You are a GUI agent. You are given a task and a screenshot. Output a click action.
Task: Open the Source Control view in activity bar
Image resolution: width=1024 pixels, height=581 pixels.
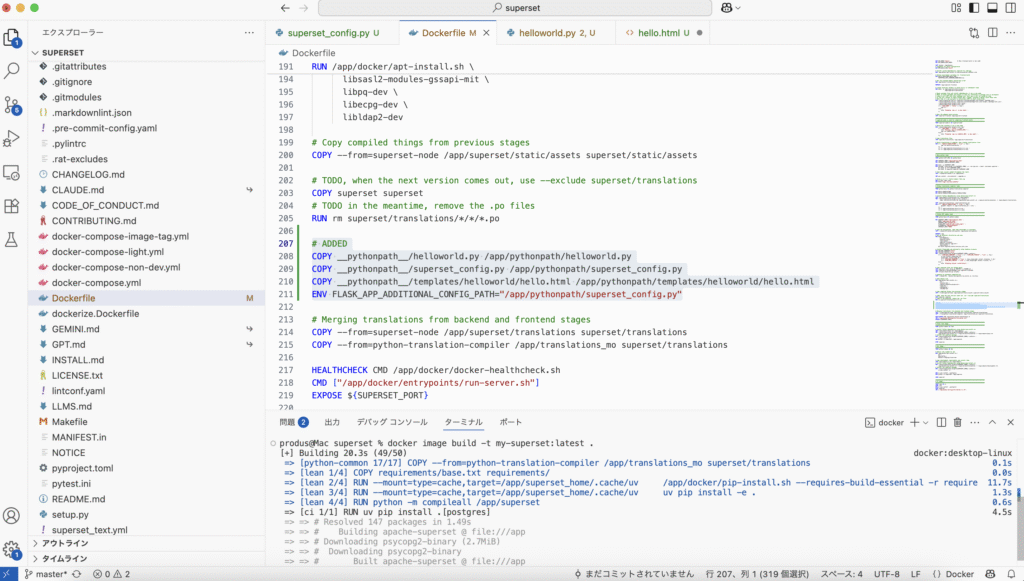12,104
